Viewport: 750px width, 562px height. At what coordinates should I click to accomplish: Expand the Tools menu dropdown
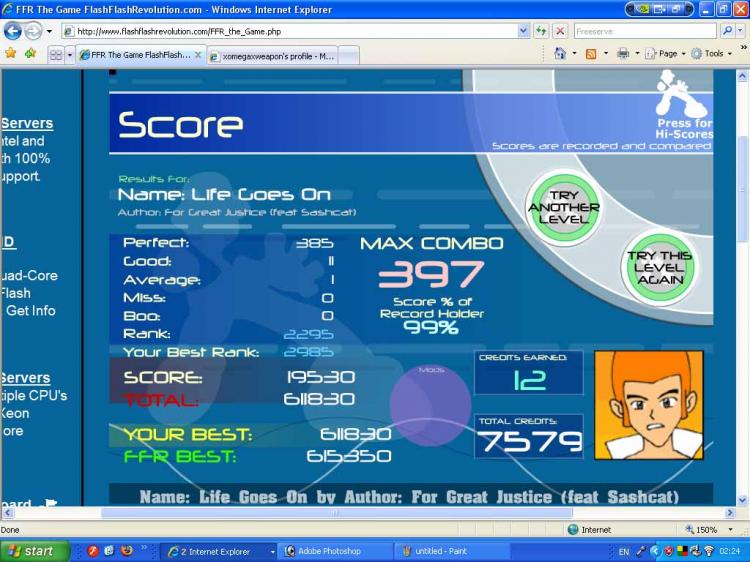tap(712, 54)
